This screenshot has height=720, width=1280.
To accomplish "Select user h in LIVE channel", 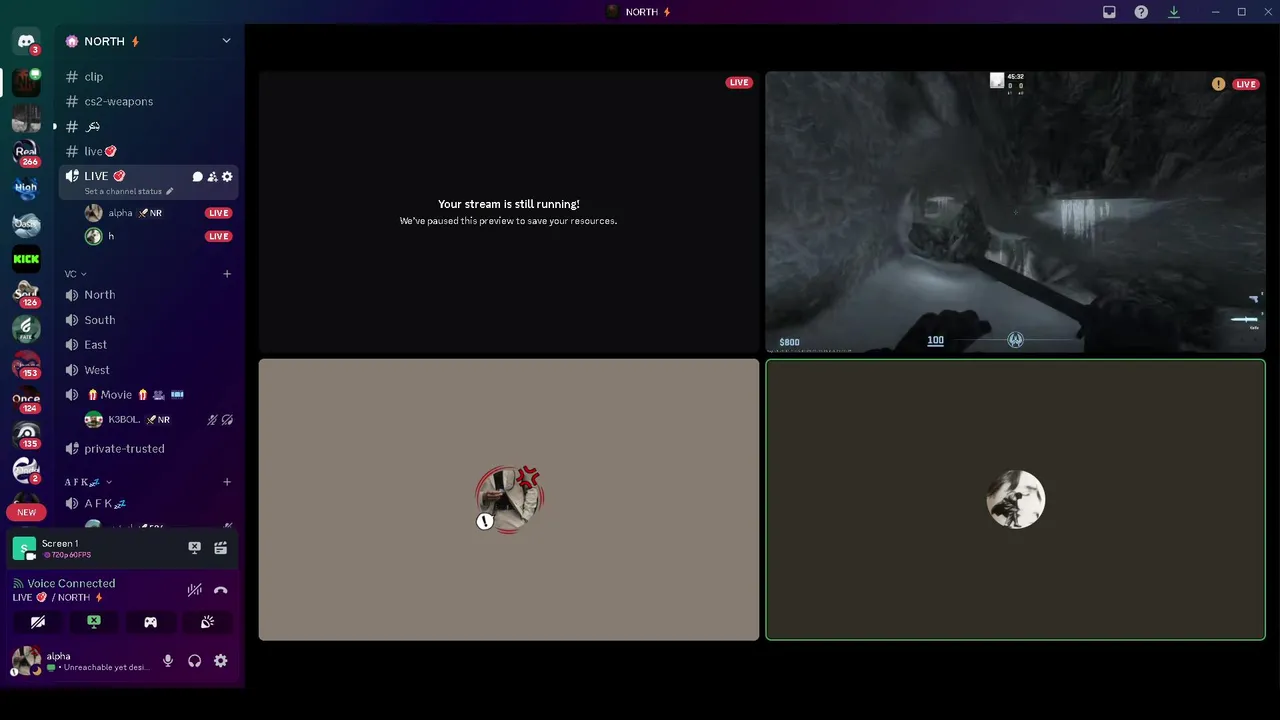I will click(x=158, y=237).
